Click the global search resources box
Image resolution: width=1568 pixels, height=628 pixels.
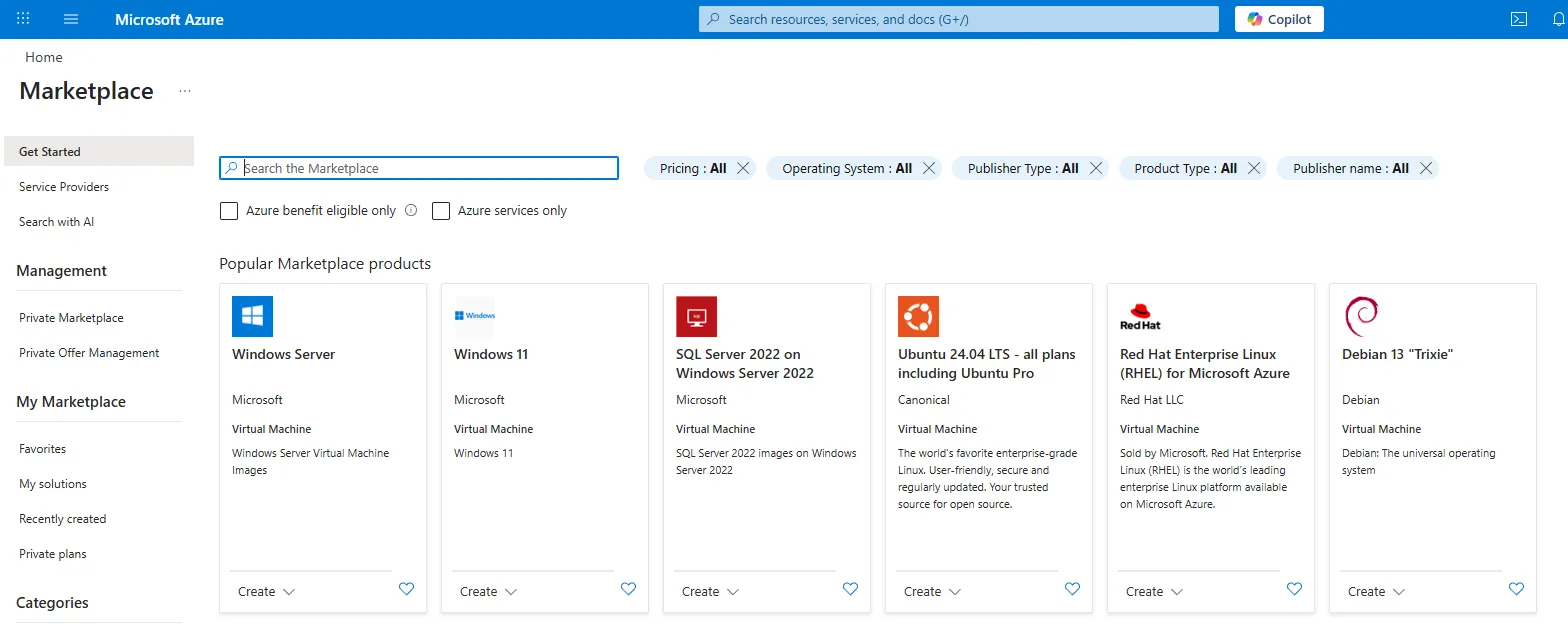959,19
